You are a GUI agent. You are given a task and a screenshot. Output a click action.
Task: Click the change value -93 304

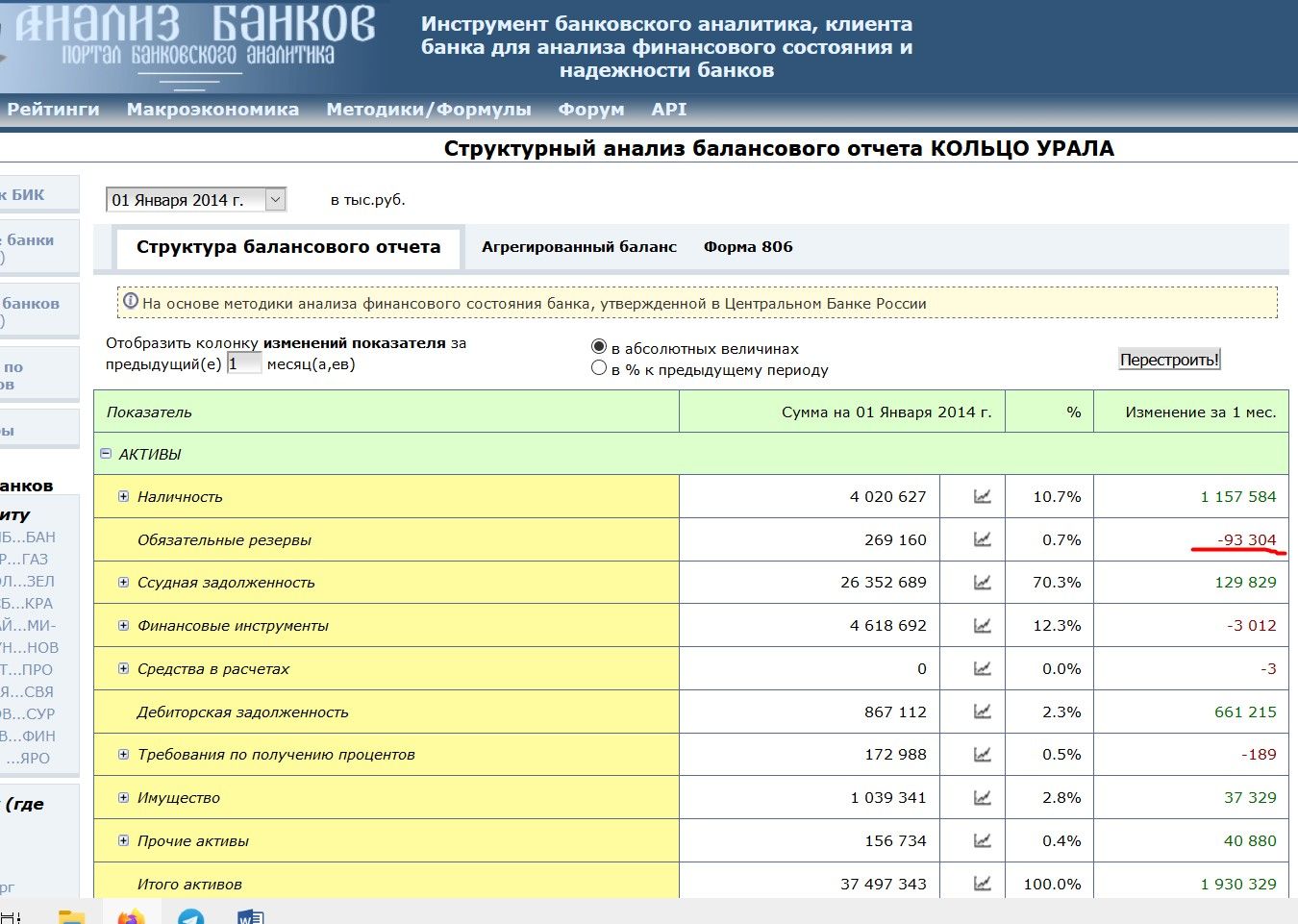[x=1247, y=539]
